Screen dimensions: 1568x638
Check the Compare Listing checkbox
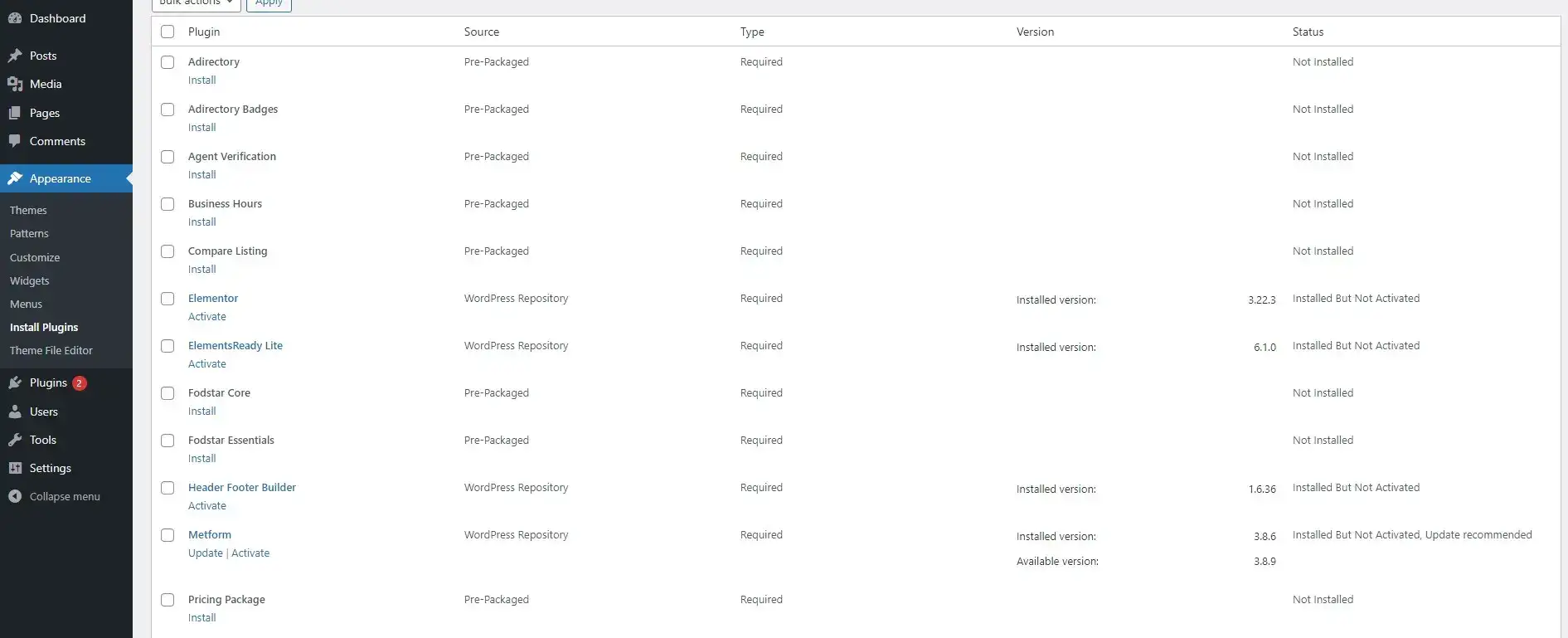[x=167, y=251]
